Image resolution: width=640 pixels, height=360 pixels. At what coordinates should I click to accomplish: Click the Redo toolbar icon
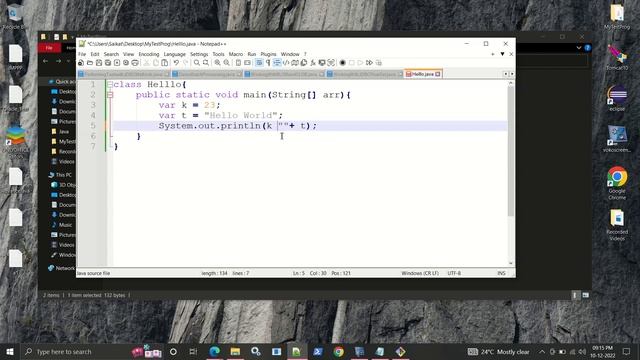[186, 63]
